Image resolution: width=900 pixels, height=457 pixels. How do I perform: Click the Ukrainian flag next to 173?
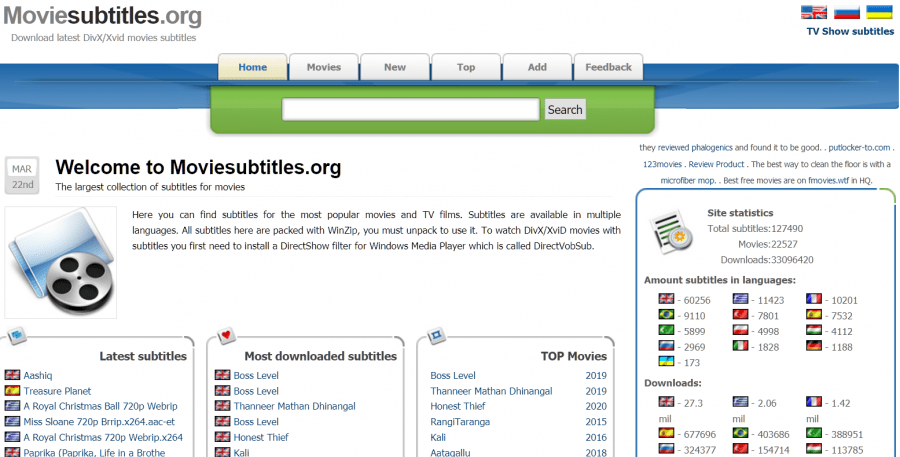coord(666,361)
